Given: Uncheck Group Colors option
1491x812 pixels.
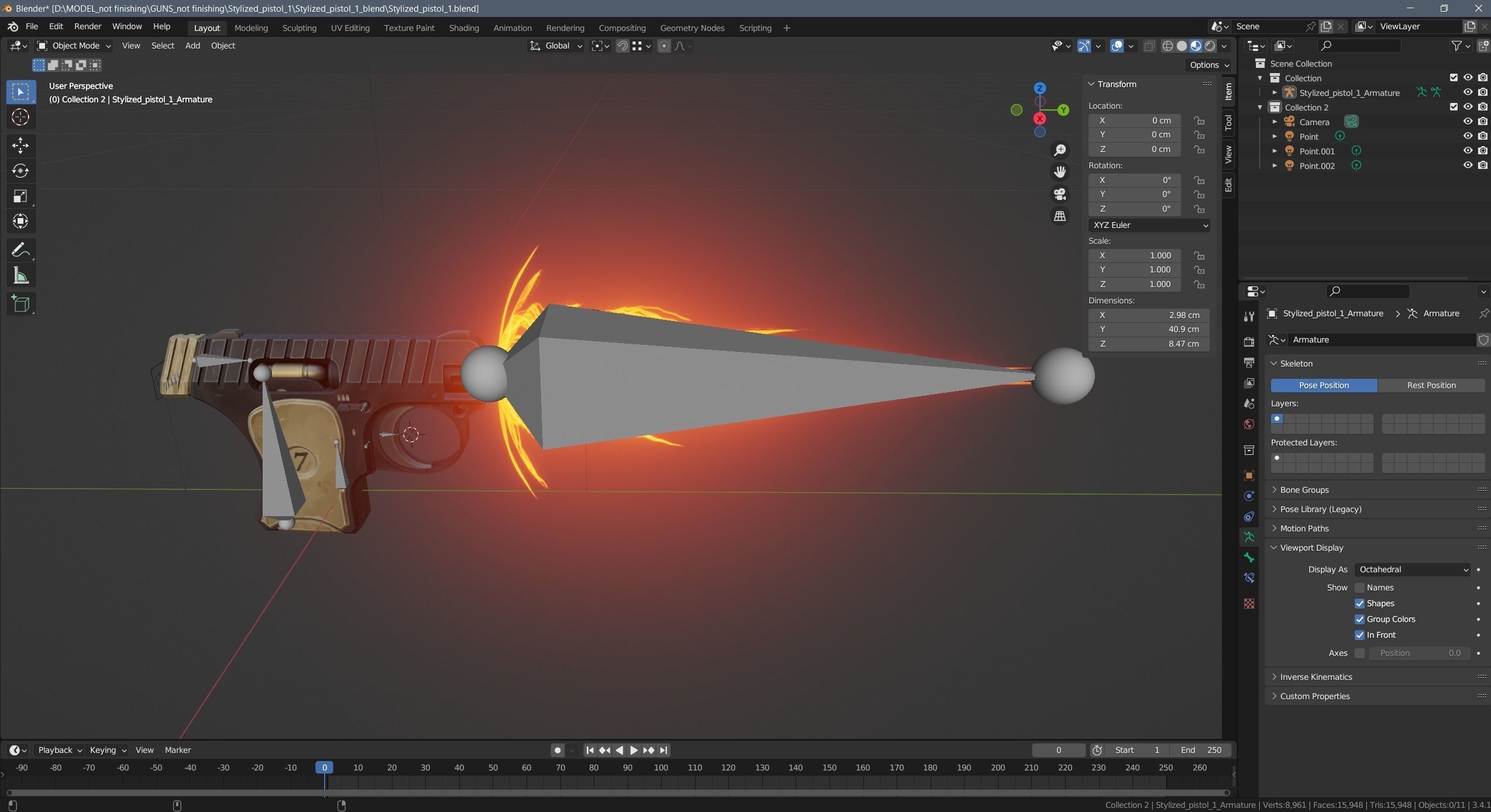Looking at the screenshot, I should (1359, 619).
